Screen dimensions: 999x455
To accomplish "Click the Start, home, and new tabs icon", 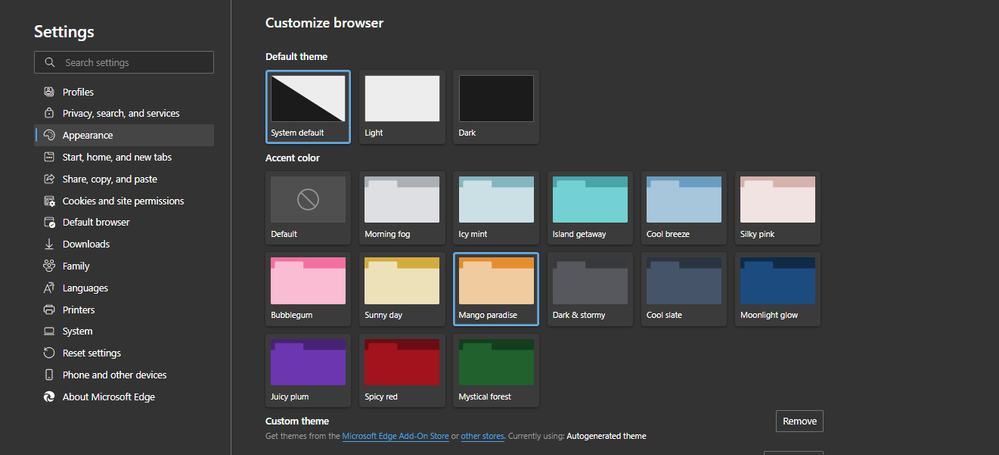I will (49, 157).
